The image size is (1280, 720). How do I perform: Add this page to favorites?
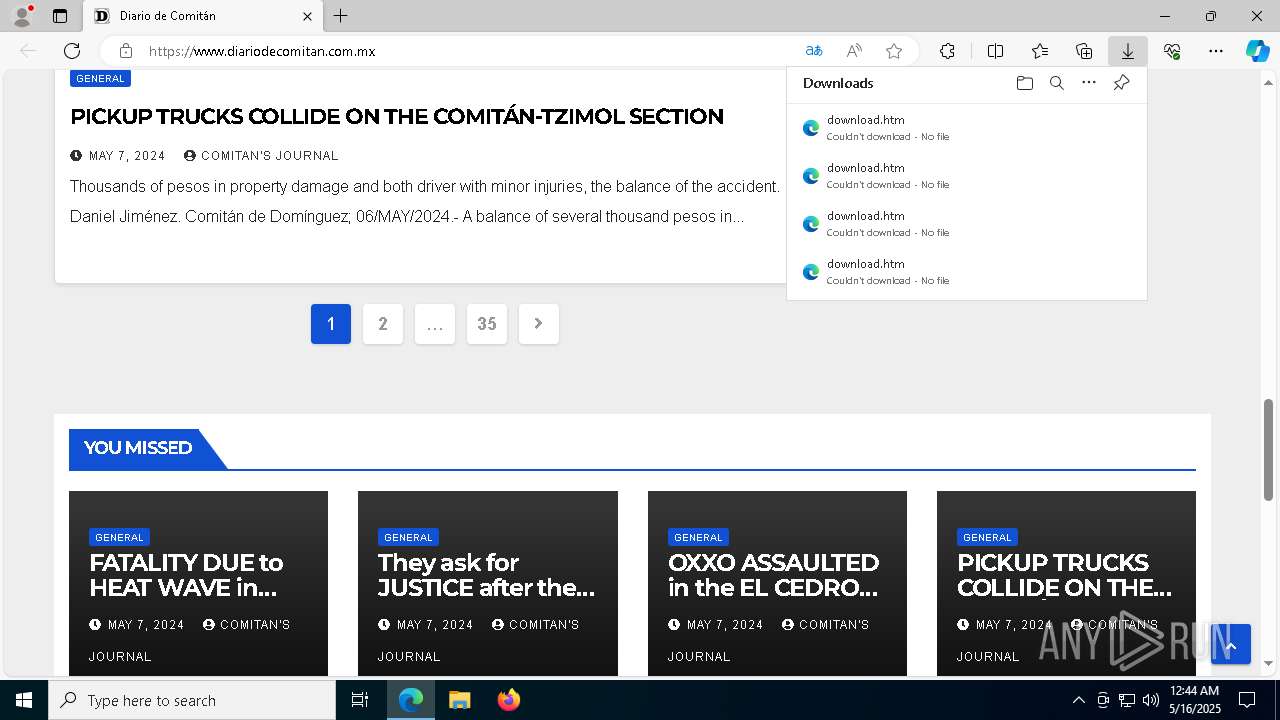tap(894, 51)
